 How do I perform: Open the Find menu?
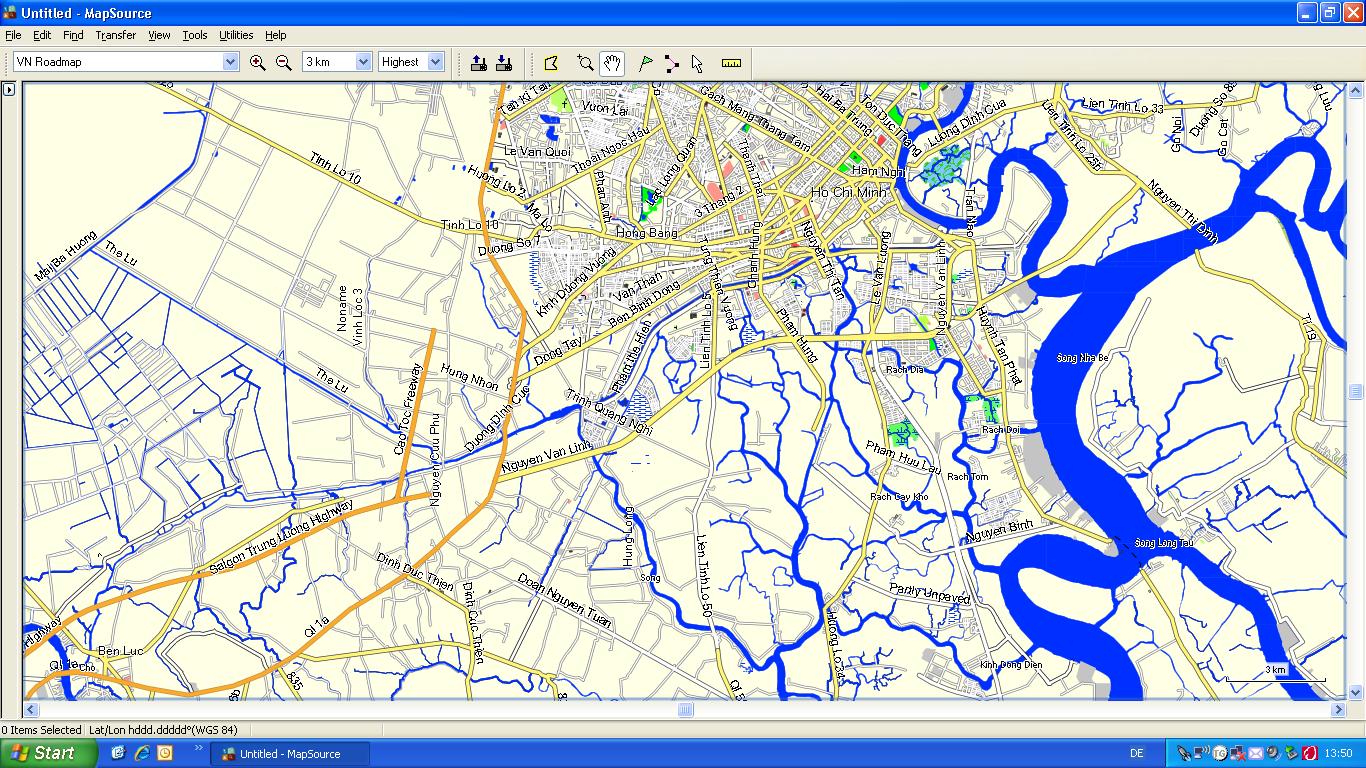tap(73, 35)
